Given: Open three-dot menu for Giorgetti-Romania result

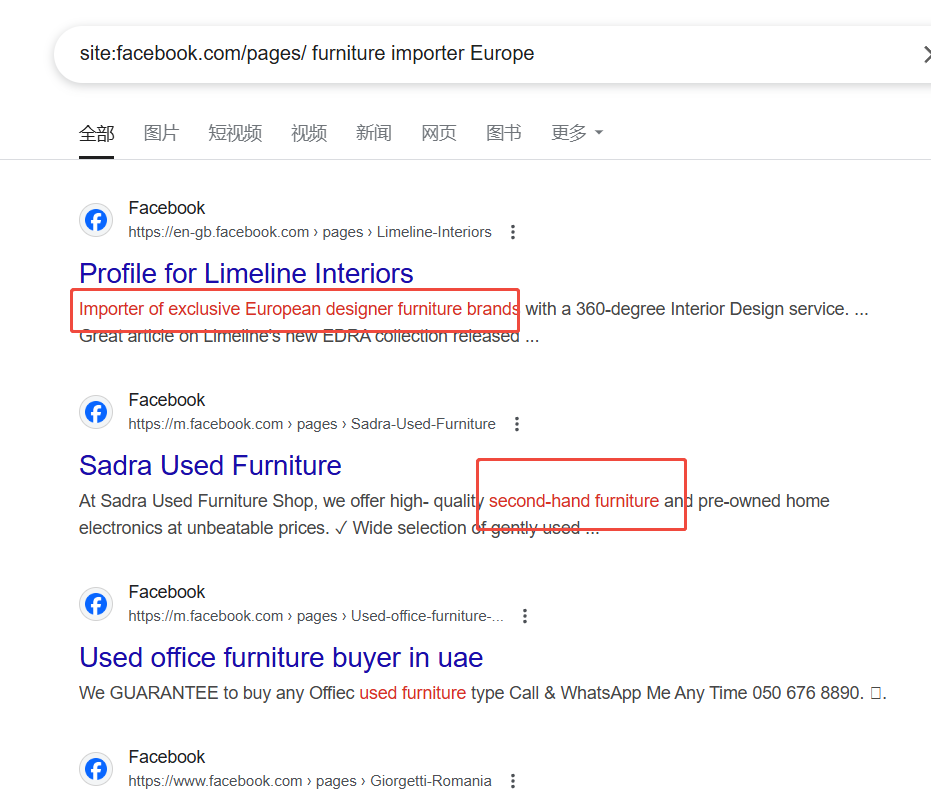Looking at the screenshot, I should click(513, 781).
